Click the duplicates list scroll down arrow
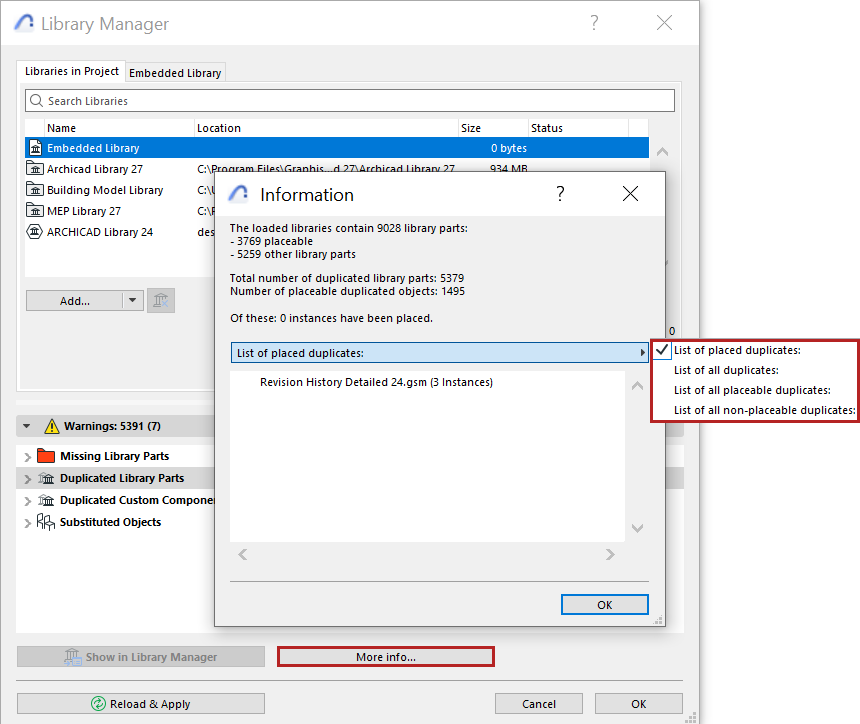 pos(637,528)
